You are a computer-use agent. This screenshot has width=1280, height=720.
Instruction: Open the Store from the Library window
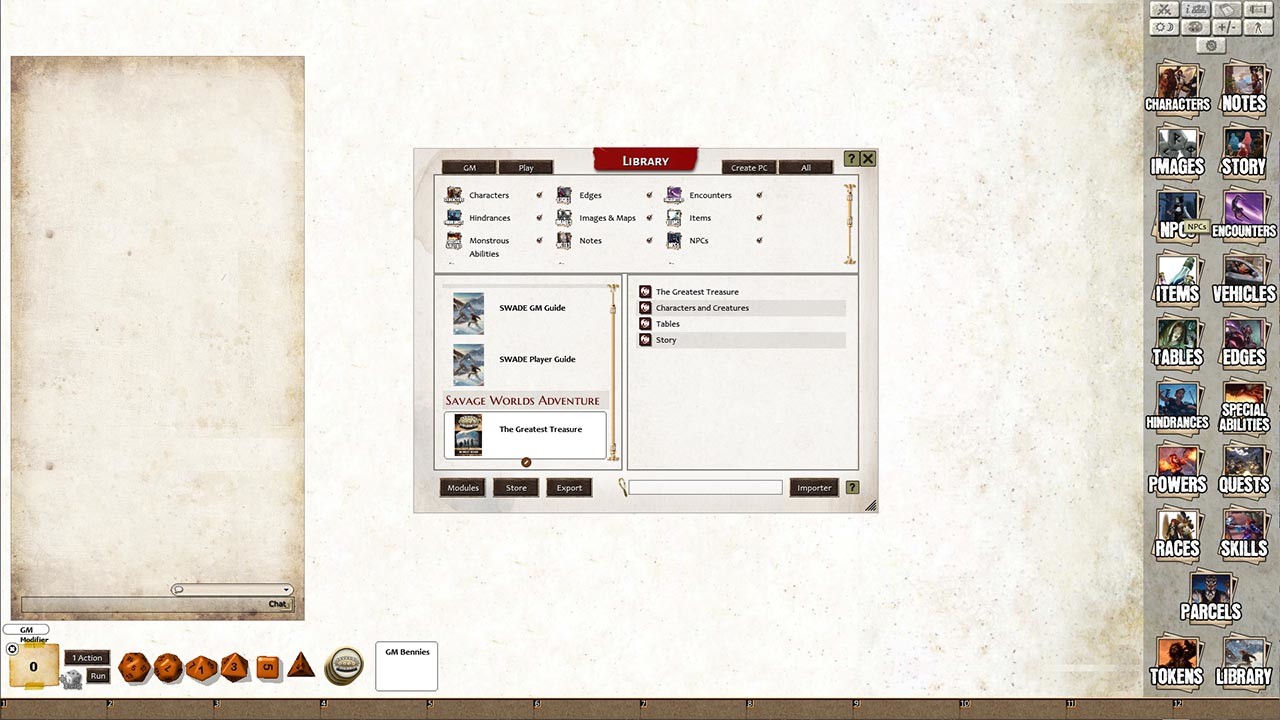pyautogui.click(x=515, y=487)
